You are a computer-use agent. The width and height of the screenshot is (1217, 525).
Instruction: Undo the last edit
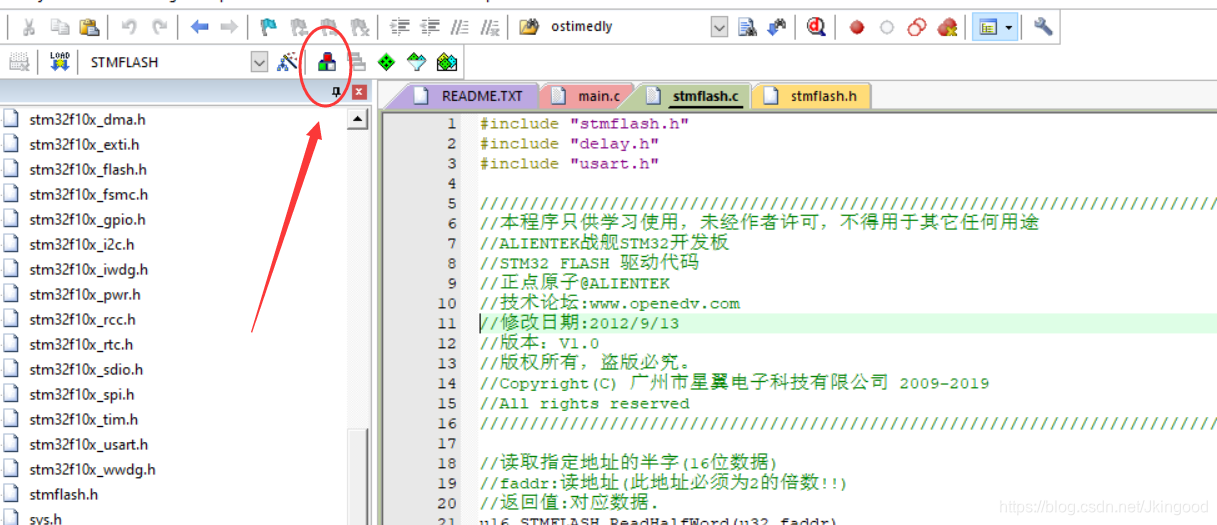tap(129, 27)
